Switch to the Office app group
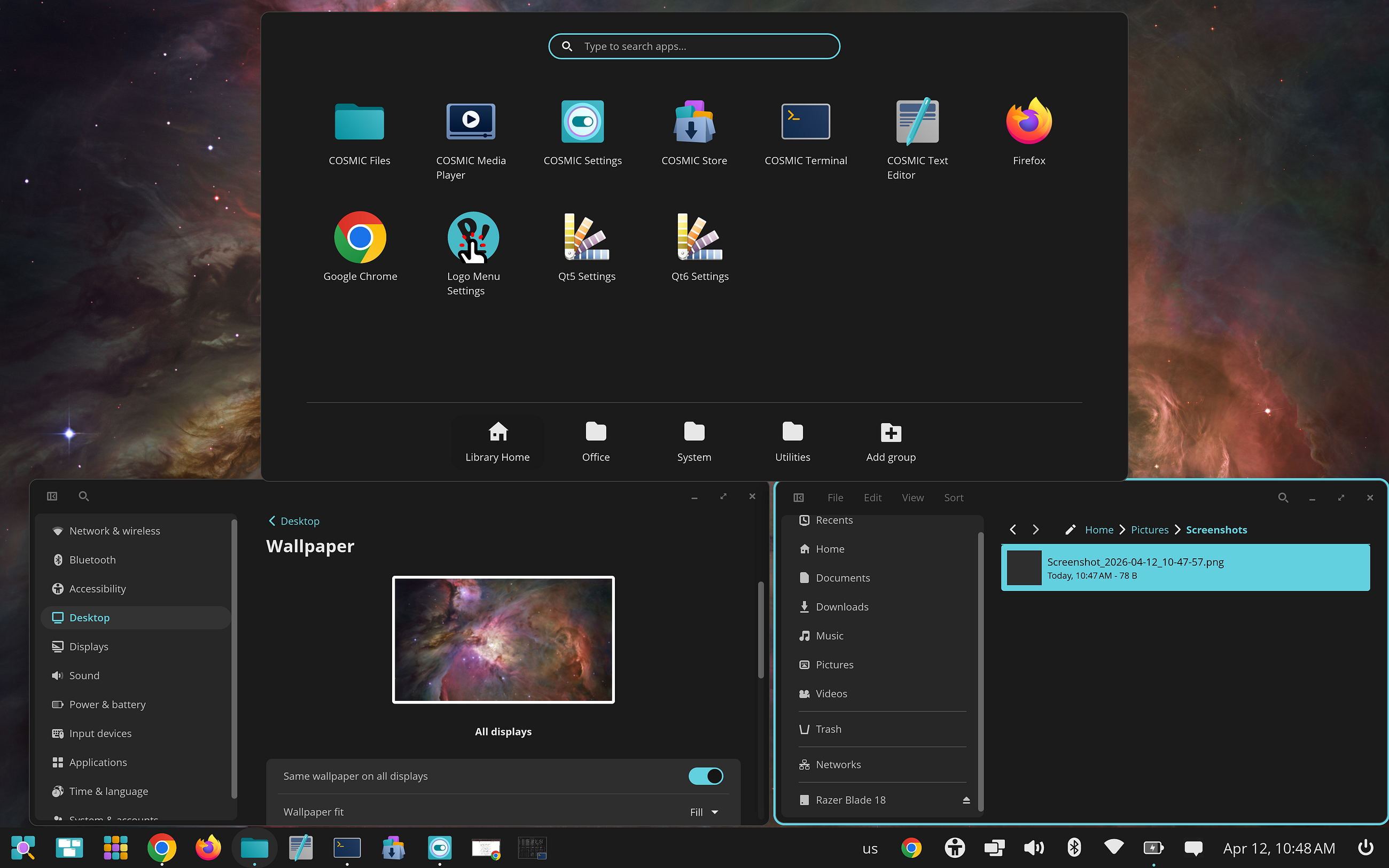 click(596, 441)
